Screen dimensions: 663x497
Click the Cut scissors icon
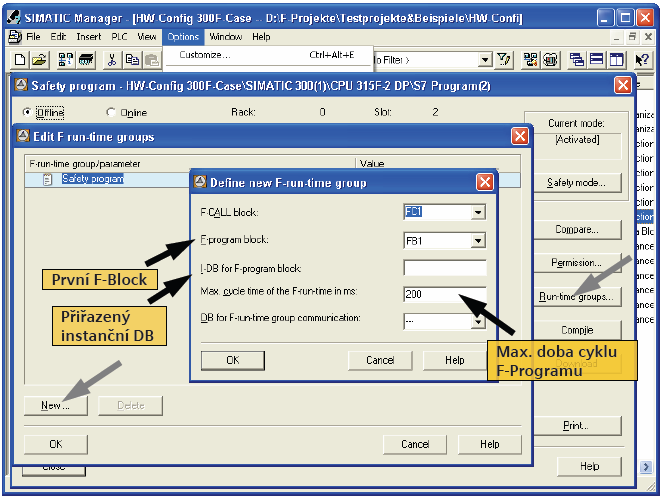112,60
